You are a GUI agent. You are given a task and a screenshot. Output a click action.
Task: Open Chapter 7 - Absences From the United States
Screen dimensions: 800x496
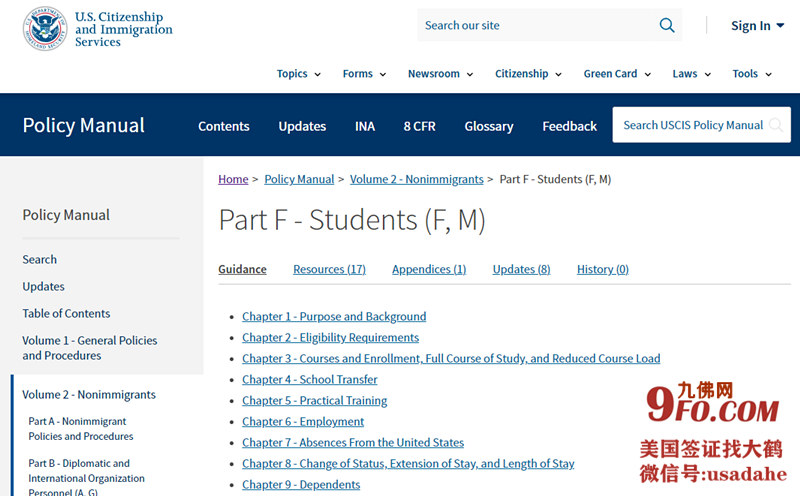tap(353, 442)
